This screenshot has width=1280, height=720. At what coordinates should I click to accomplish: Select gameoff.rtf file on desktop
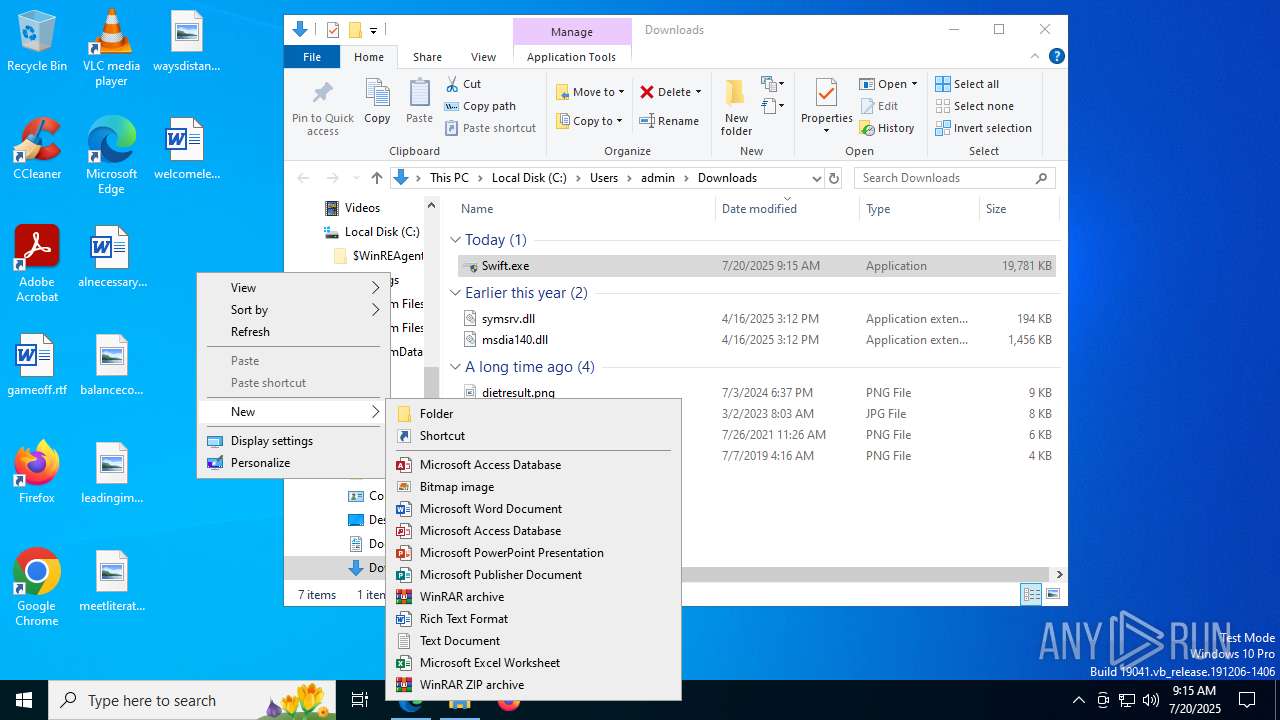click(x=37, y=365)
